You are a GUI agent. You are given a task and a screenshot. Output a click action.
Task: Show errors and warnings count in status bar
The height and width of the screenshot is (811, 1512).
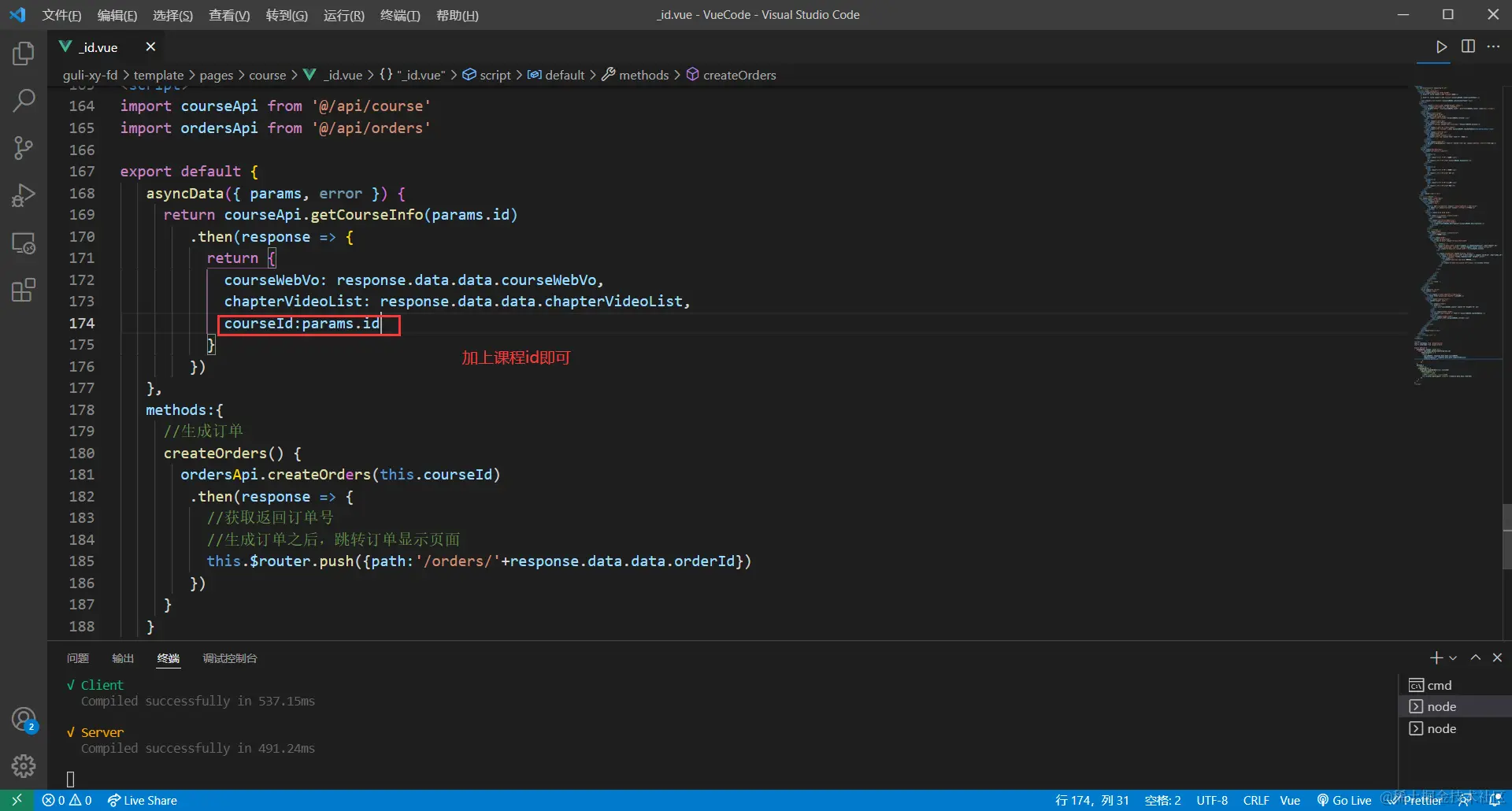pos(67,800)
